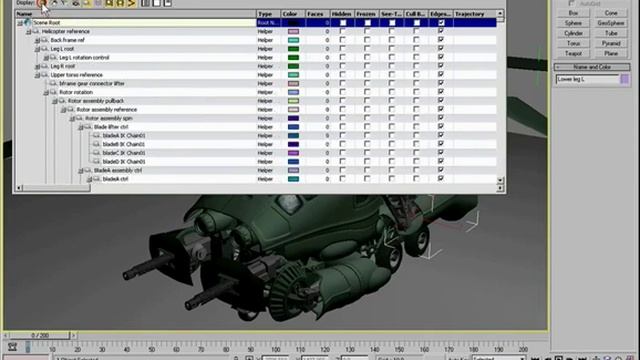Collapse the Upper torso reference node
Screen dimensions: 640x360
(x=37, y=75)
